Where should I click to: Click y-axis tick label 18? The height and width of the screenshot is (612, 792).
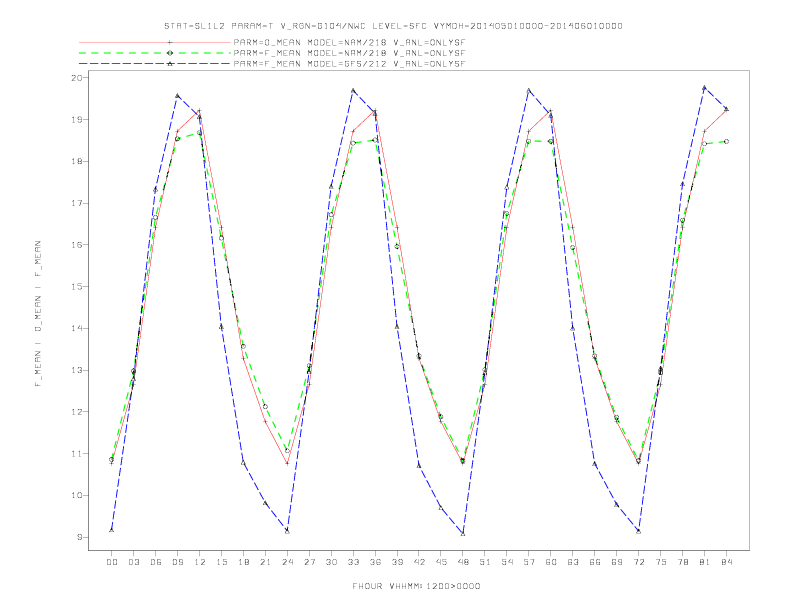click(77, 162)
